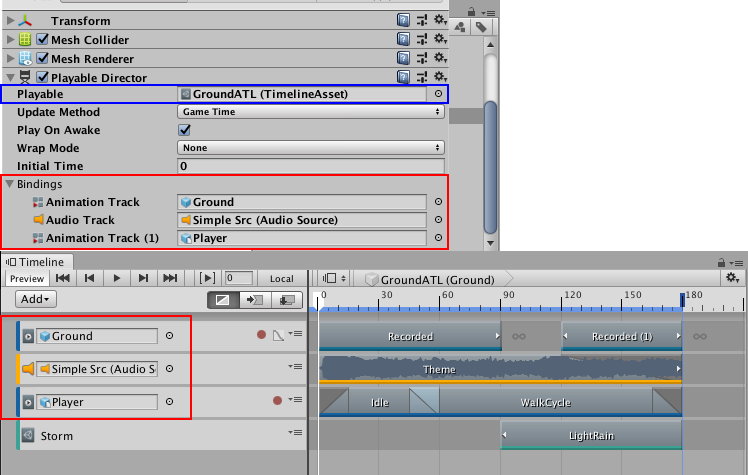This screenshot has width=748, height=475.
Task: Disable the Mesh Collider component checkbox
Action: (42, 40)
